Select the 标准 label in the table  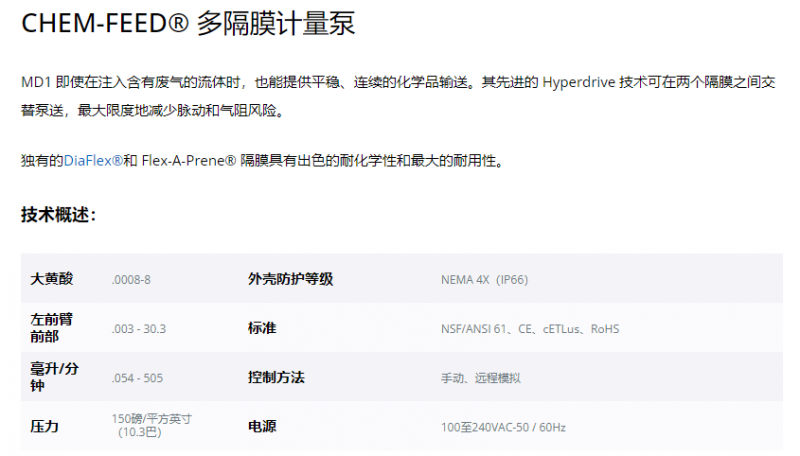coord(262,328)
